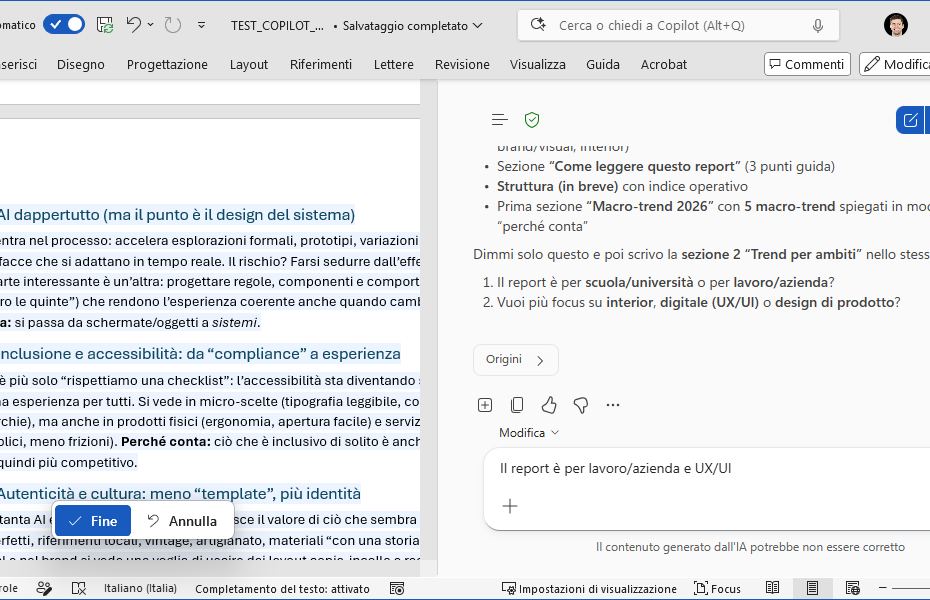Click the proofing errors status bar icon
Screen dimensions: 930x600
click(x=78, y=588)
